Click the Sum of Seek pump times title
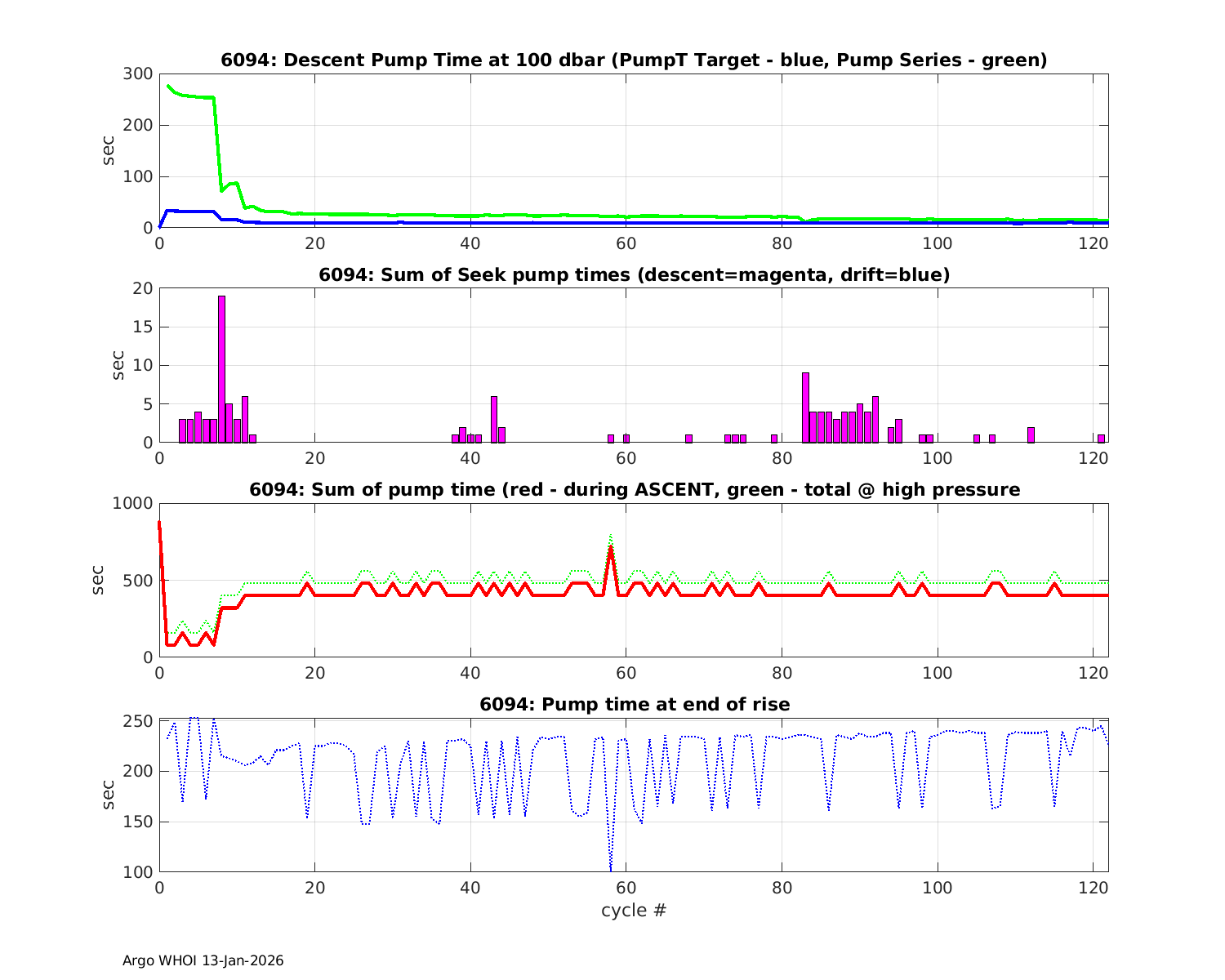 (x=634, y=275)
